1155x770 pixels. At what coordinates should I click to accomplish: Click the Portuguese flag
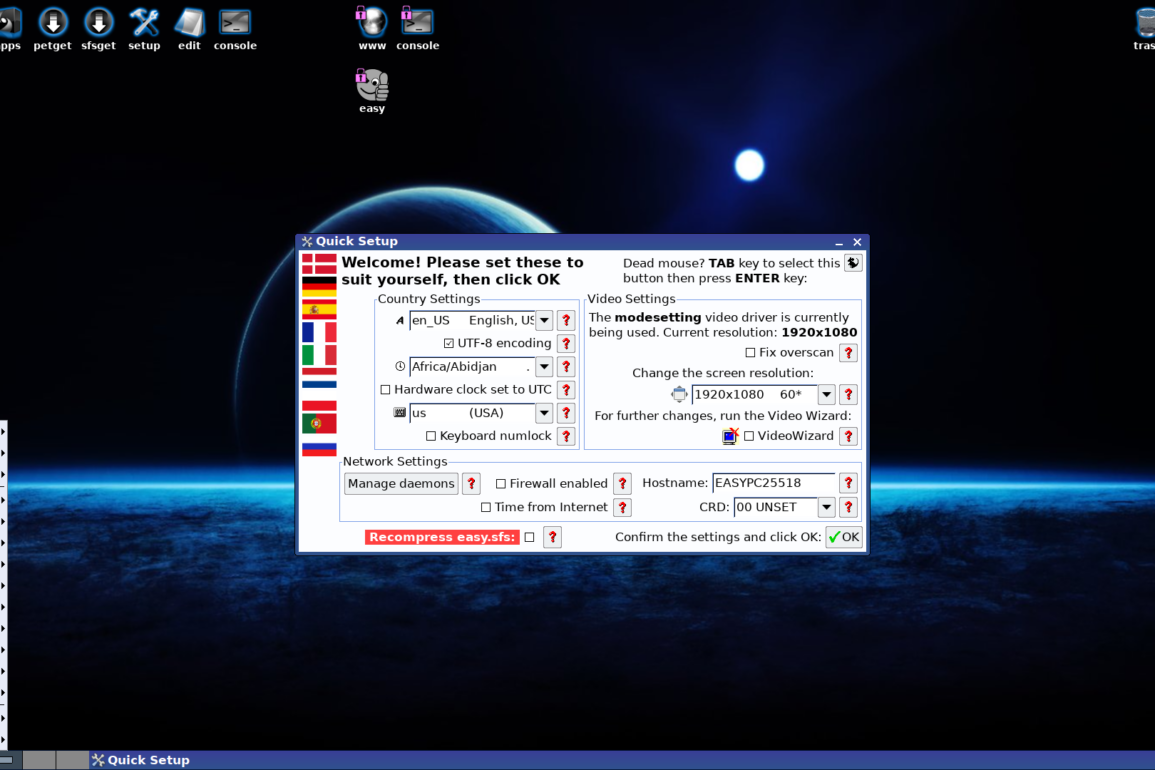pyautogui.click(x=319, y=424)
